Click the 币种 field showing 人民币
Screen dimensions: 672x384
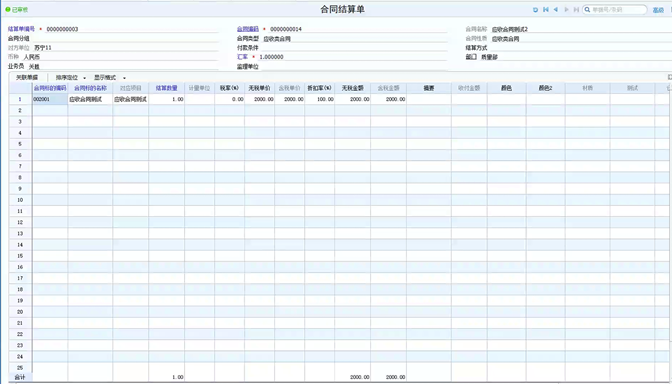(120, 57)
